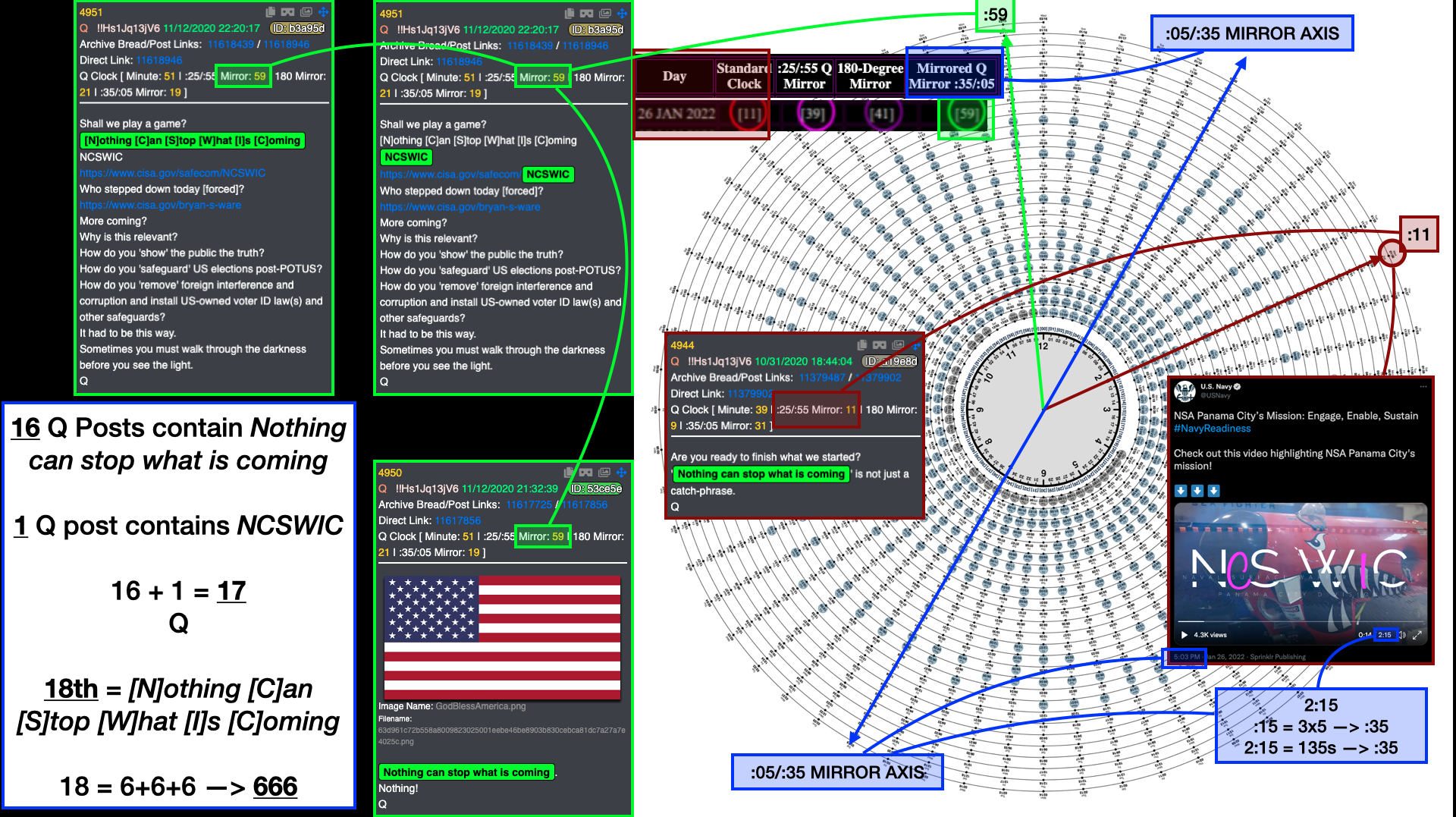Click the Standard Clock column header
The height and width of the screenshot is (817, 1456).
point(744,76)
